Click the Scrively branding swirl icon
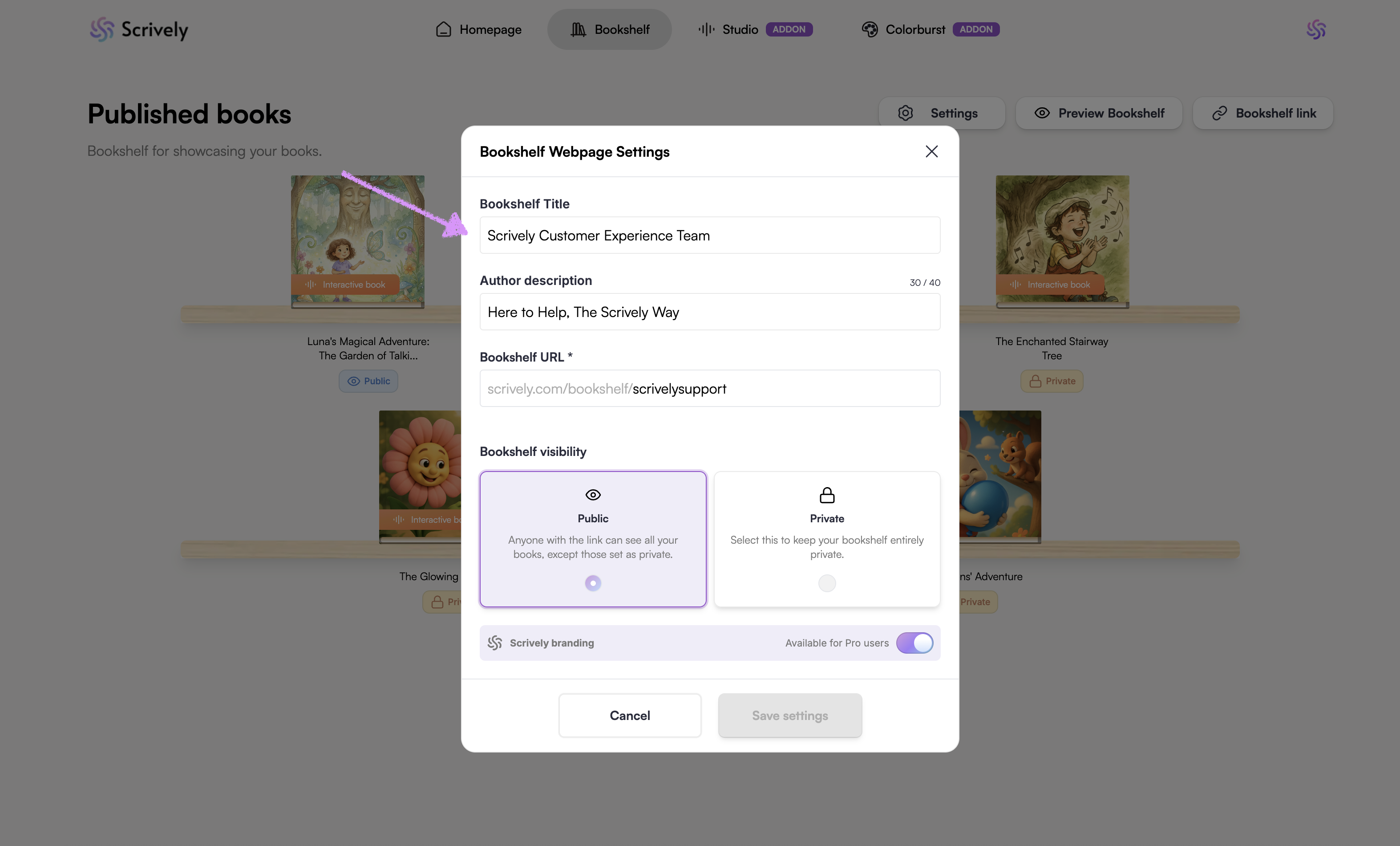The image size is (1400, 846). 494,643
